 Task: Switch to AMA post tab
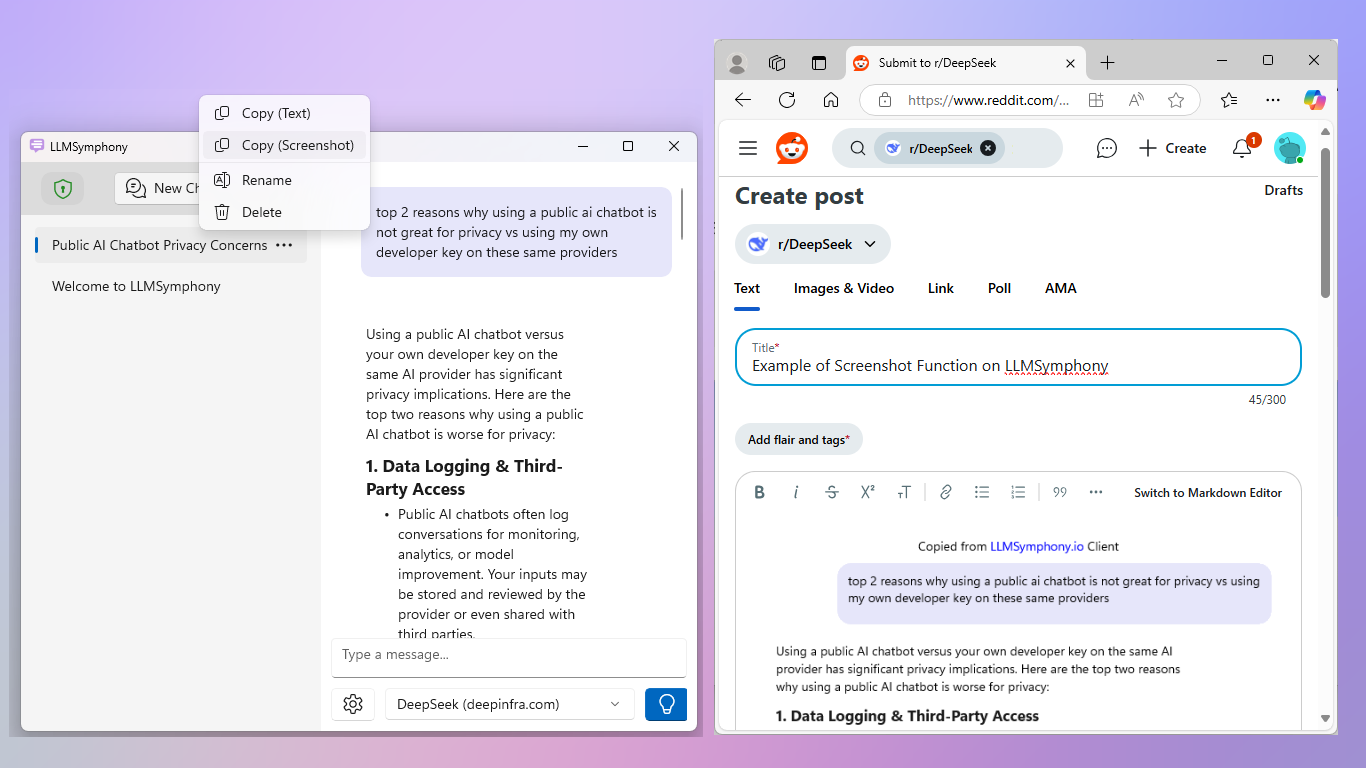tap(1061, 288)
